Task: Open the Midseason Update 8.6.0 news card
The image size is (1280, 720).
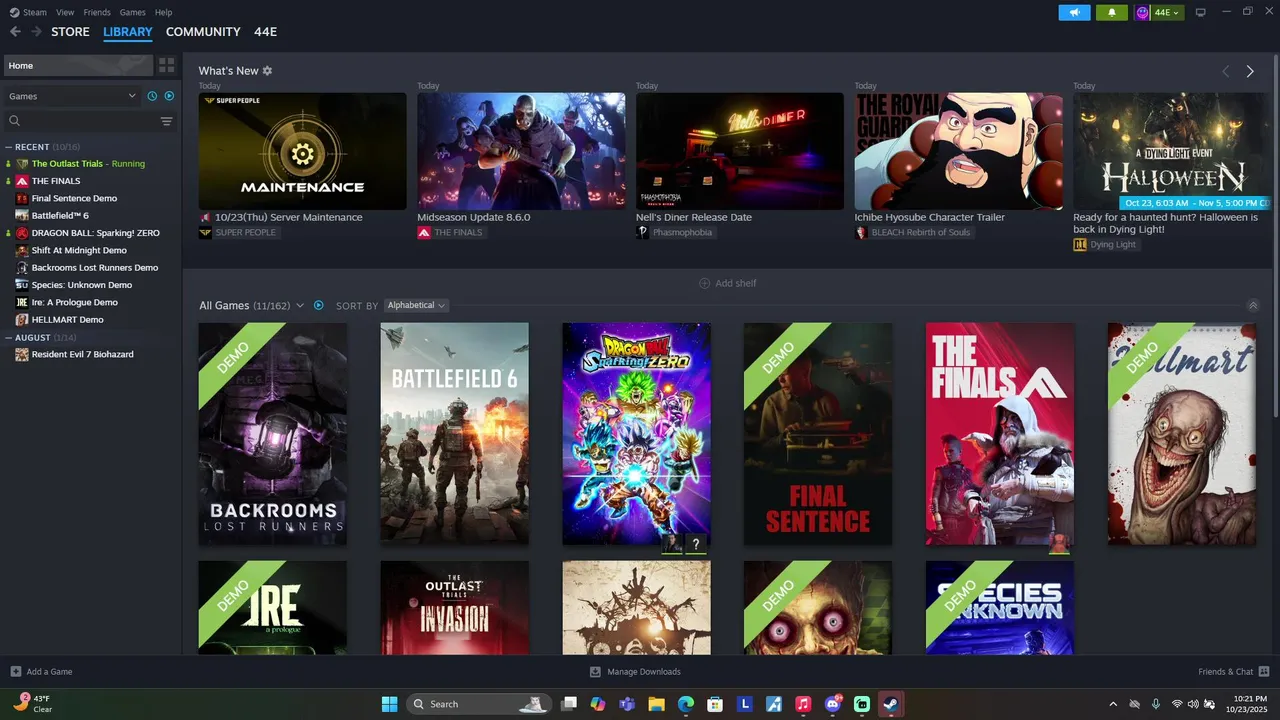Action: pyautogui.click(x=521, y=151)
